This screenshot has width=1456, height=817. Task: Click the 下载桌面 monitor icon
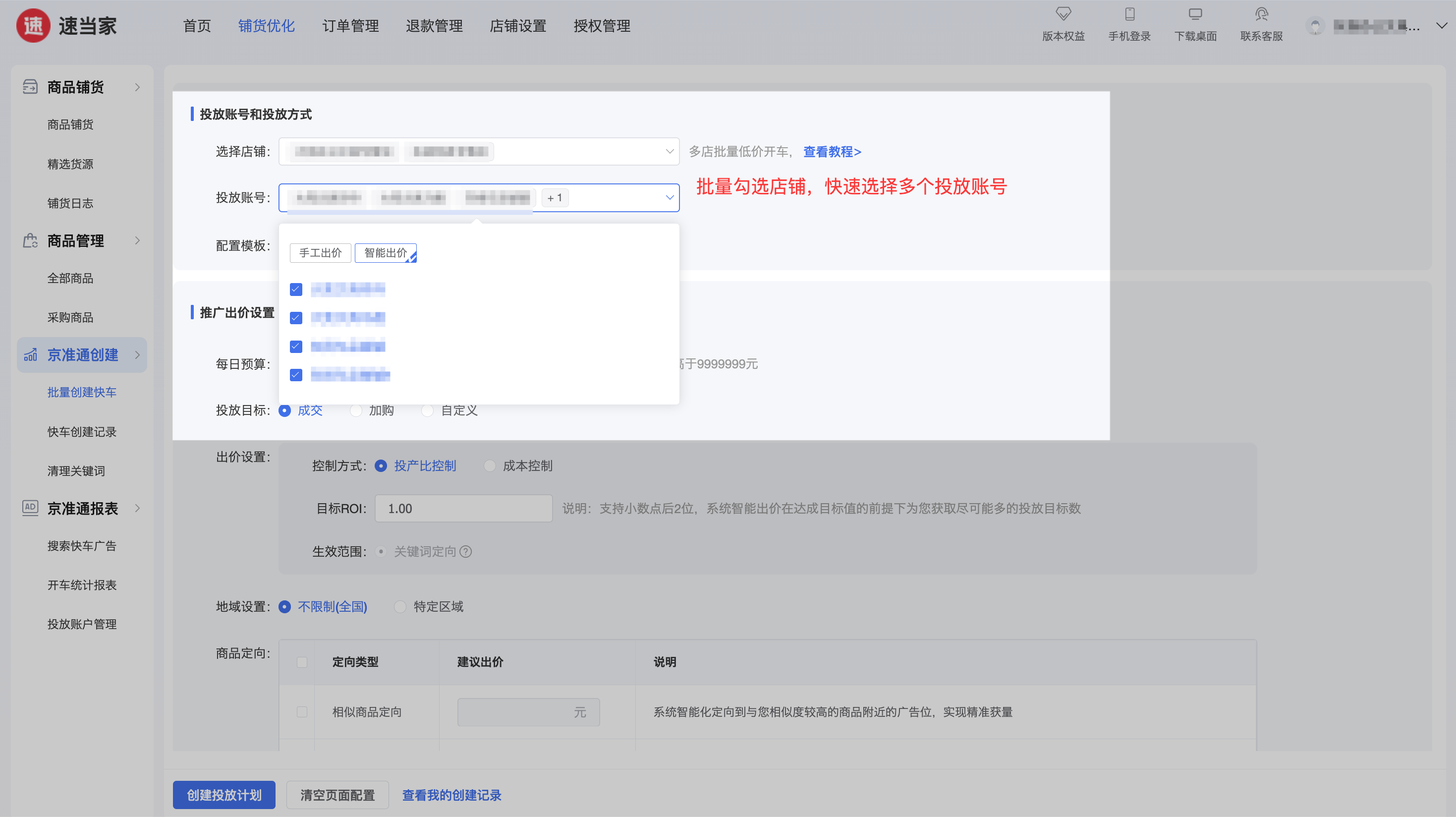[x=1195, y=14]
